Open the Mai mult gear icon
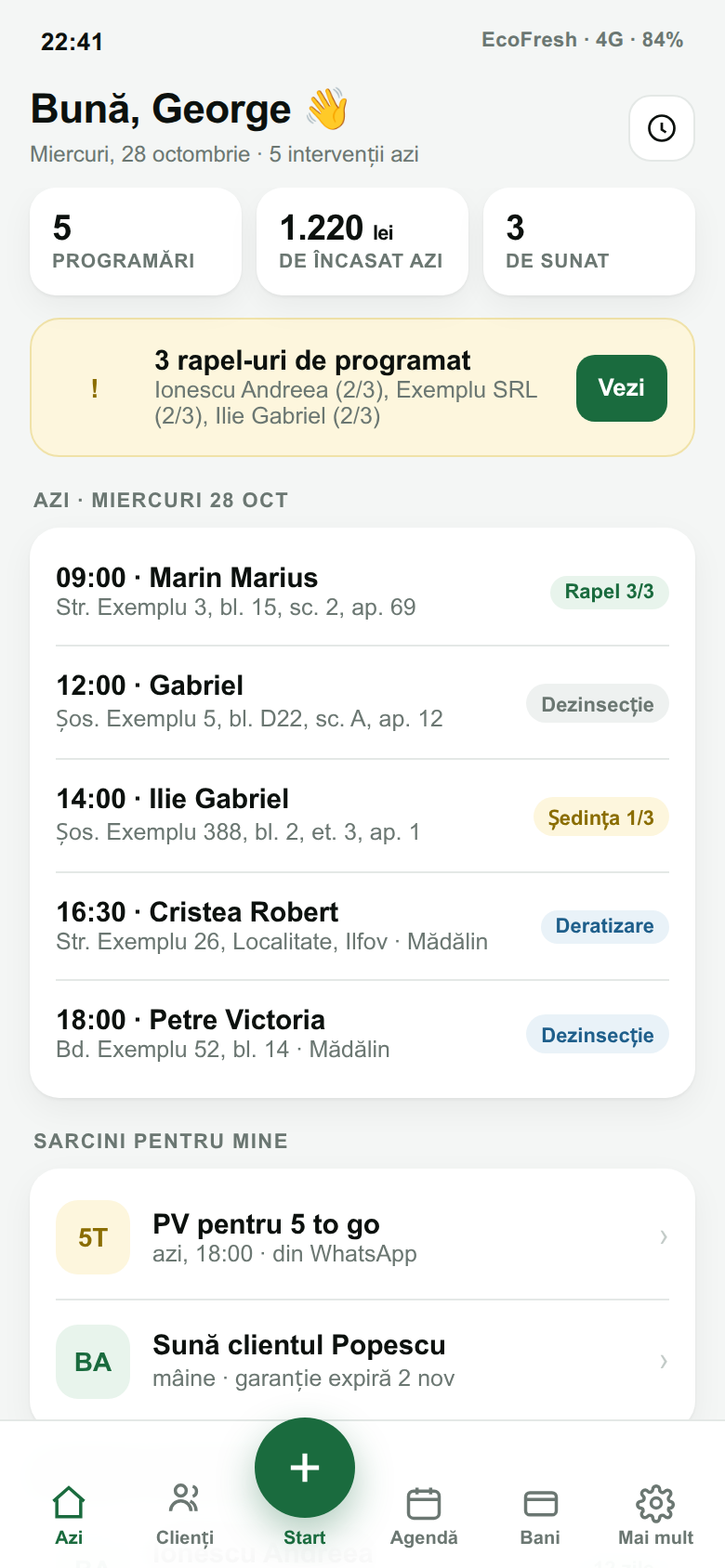Image resolution: width=725 pixels, height=1568 pixels. click(x=655, y=1503)
